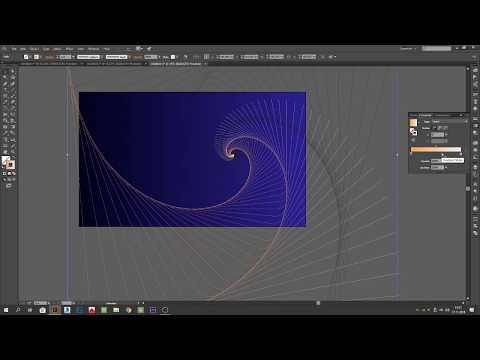Open the Window menu
This screenshot has width=480, height=360.
point(94,49)
